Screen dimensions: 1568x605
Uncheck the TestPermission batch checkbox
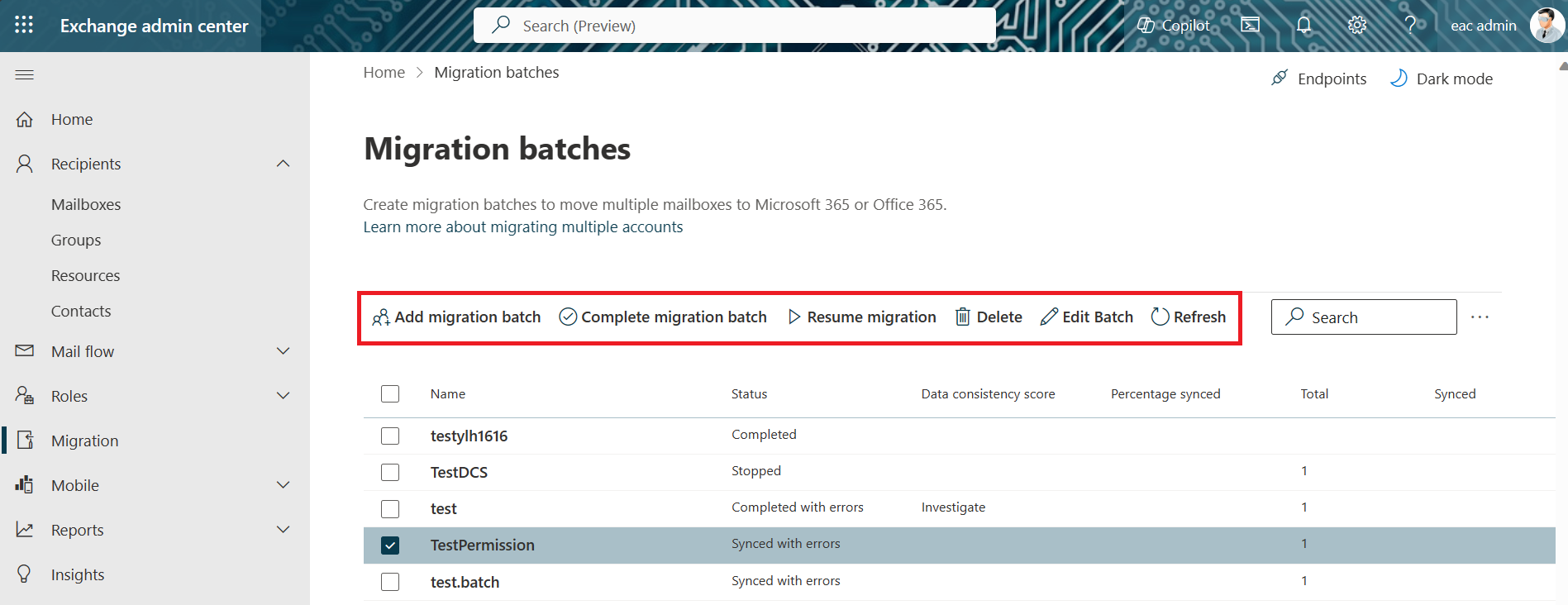pos(390,545)
